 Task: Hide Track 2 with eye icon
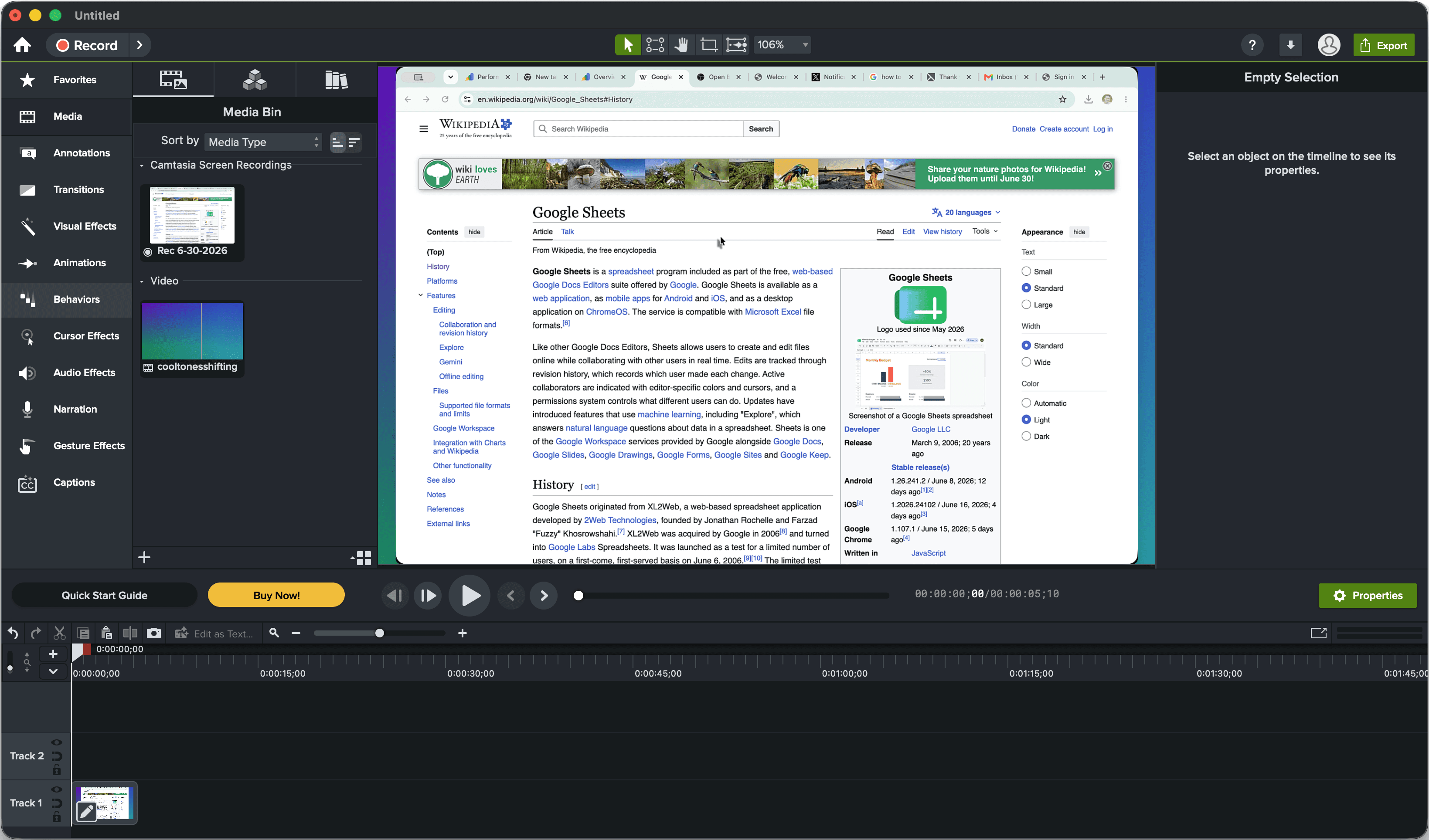coord(57,742)
